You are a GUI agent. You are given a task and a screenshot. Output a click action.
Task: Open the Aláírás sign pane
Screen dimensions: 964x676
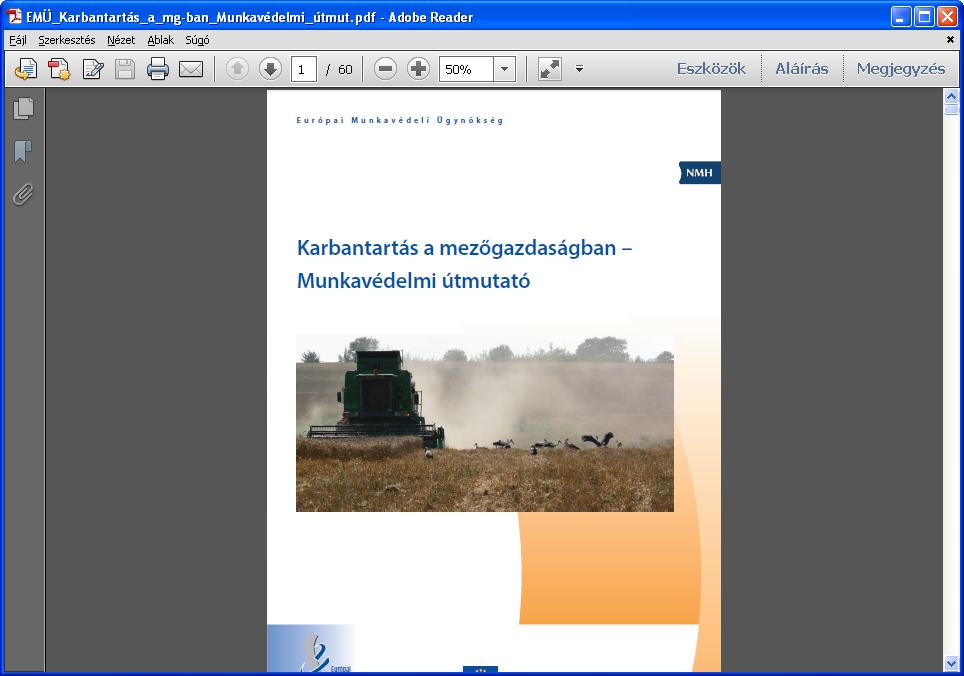pyautogui.click(x=802, y=69)
